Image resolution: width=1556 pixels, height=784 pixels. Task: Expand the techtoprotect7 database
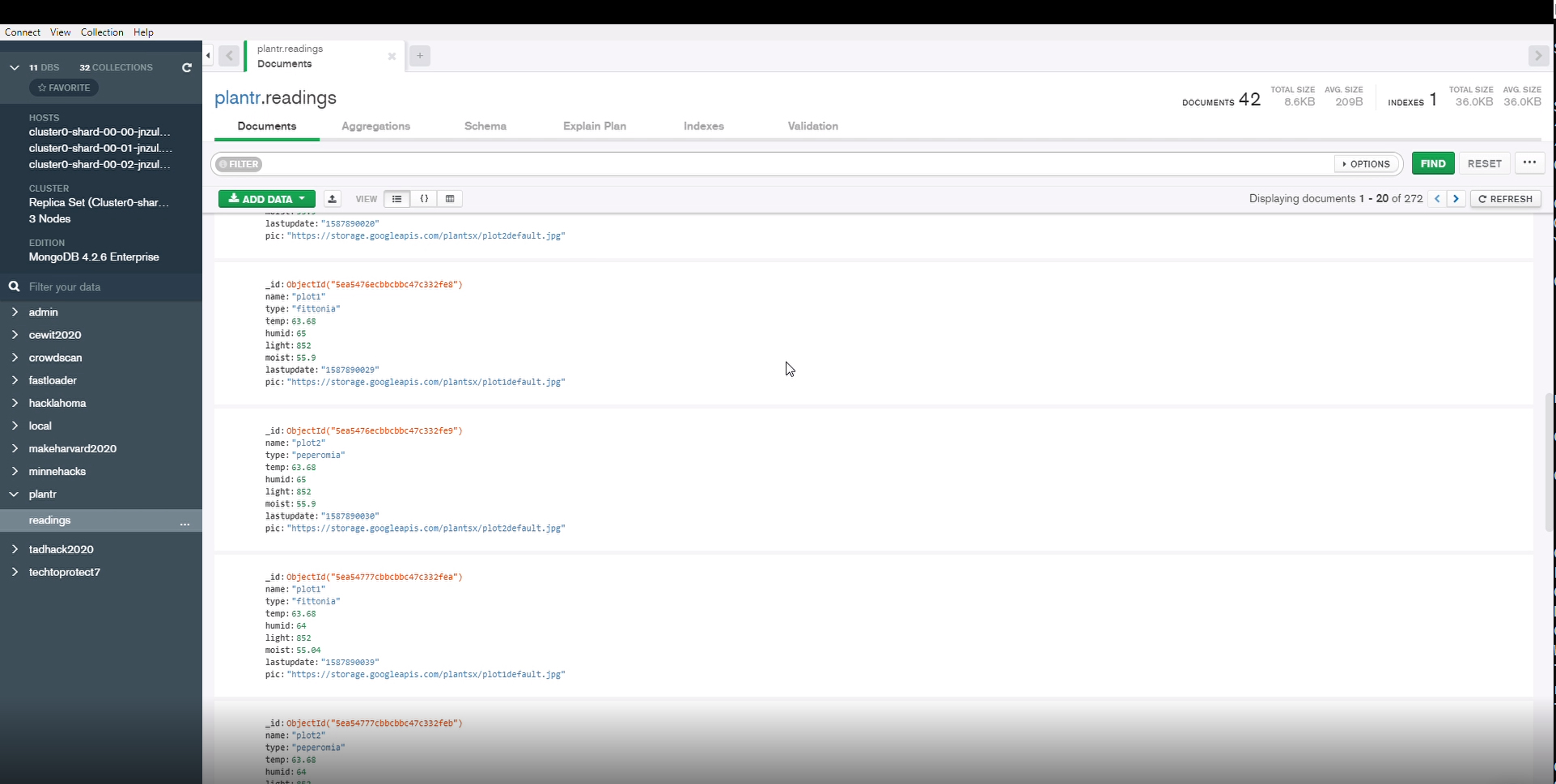(15, 571)
